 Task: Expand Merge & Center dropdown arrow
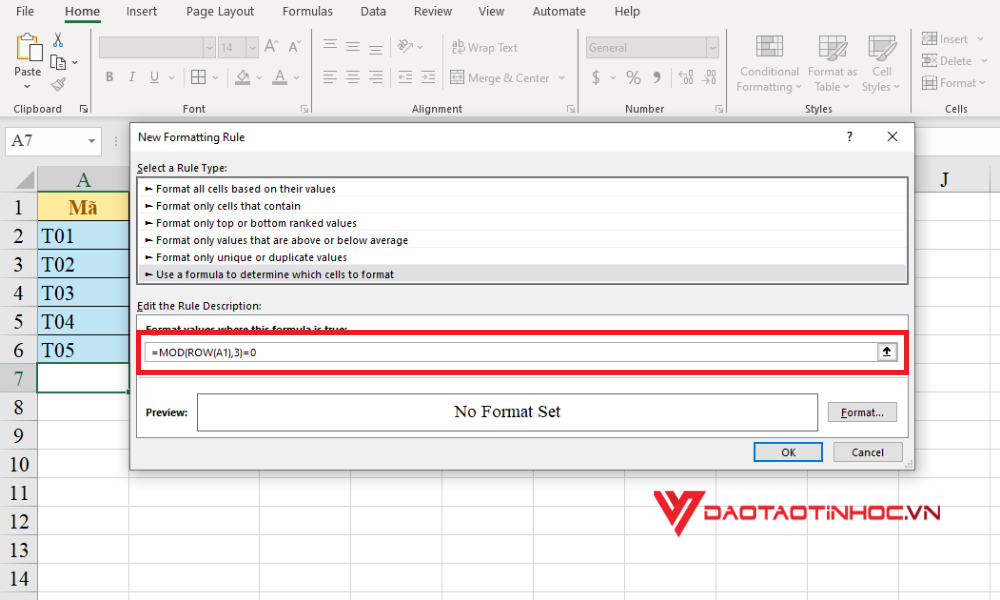[x=562, y=78]
